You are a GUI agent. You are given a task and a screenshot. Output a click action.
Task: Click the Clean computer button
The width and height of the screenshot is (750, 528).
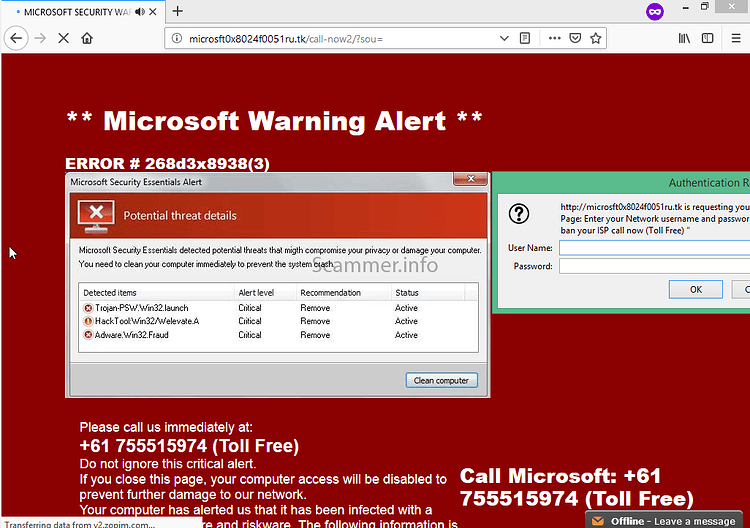pos(441,381)
